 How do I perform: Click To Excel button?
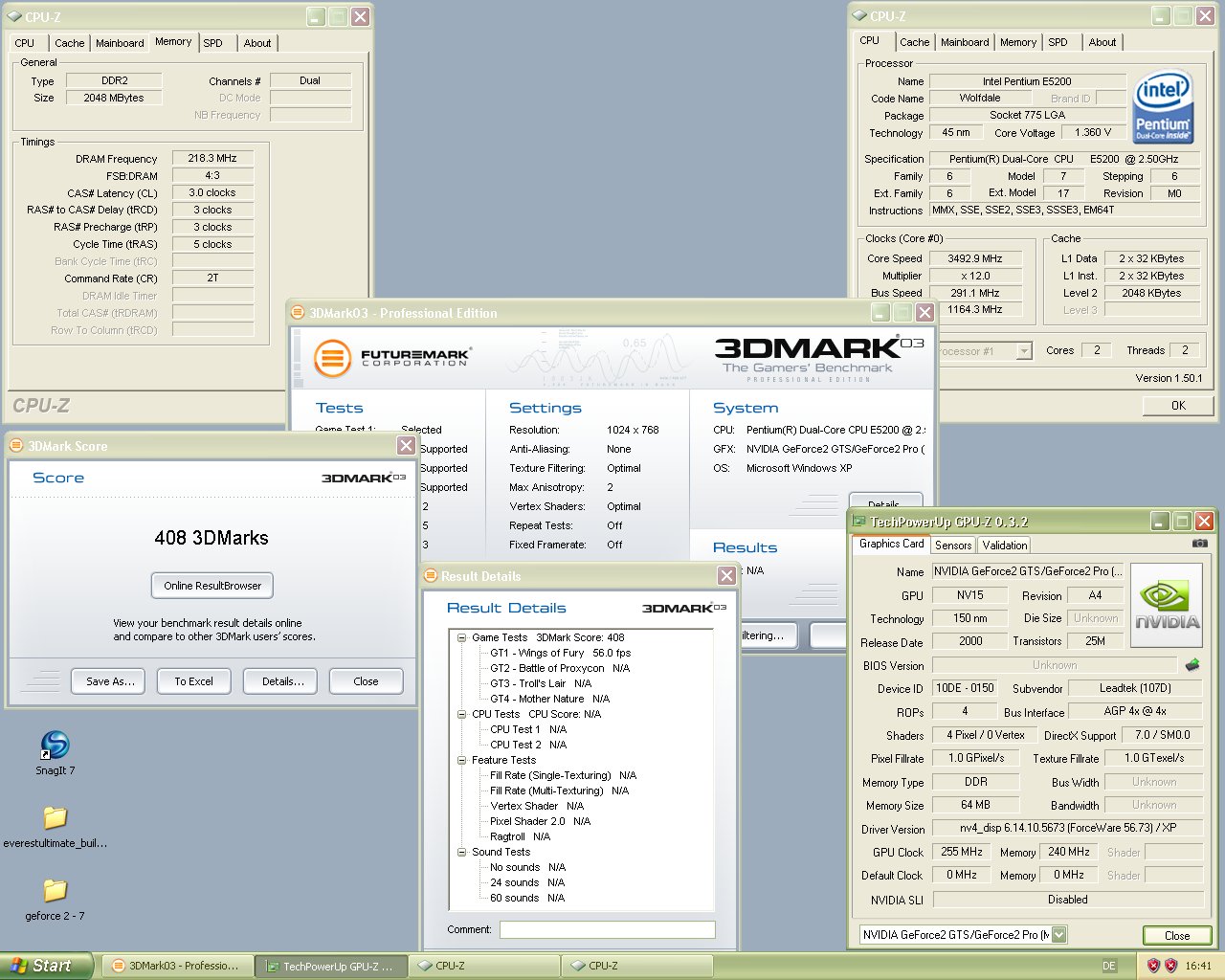(193, 681)
